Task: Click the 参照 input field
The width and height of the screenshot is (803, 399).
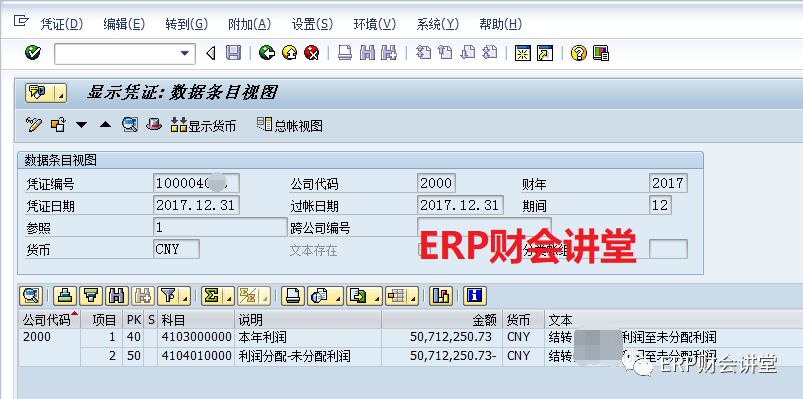Action: click(220, 227)
